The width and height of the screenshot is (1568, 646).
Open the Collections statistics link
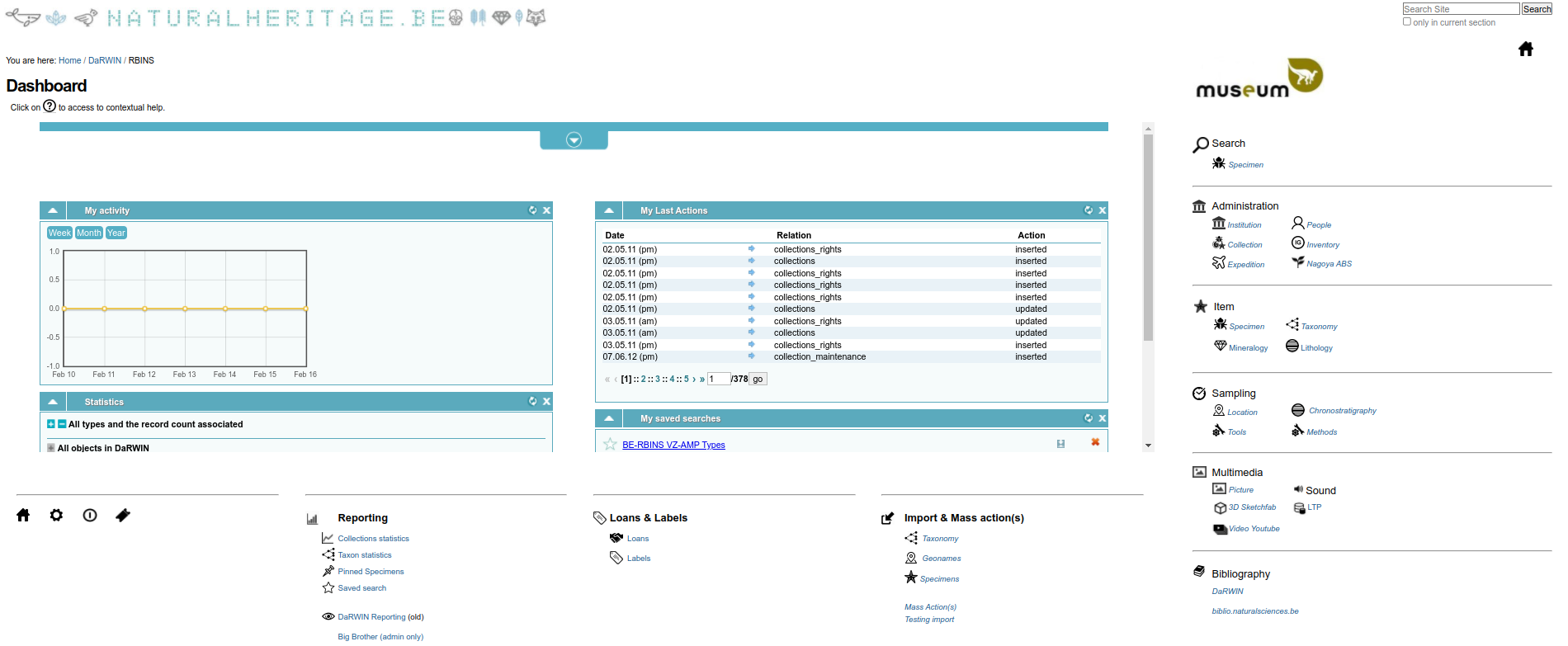(x=373, y=539)
